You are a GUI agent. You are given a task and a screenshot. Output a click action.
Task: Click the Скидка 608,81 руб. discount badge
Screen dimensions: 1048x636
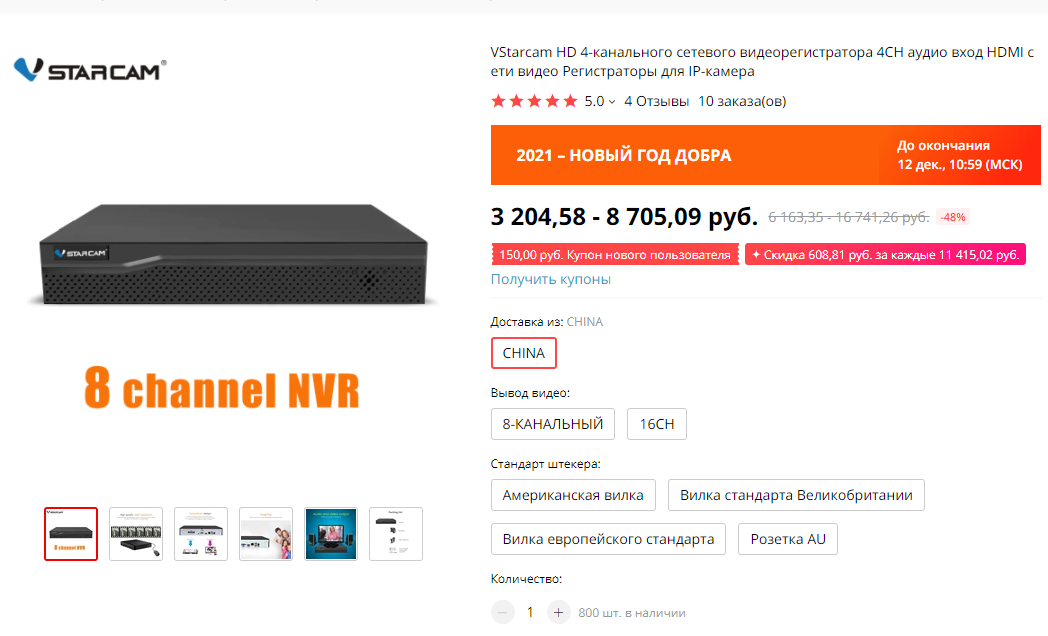click(885, 255)
